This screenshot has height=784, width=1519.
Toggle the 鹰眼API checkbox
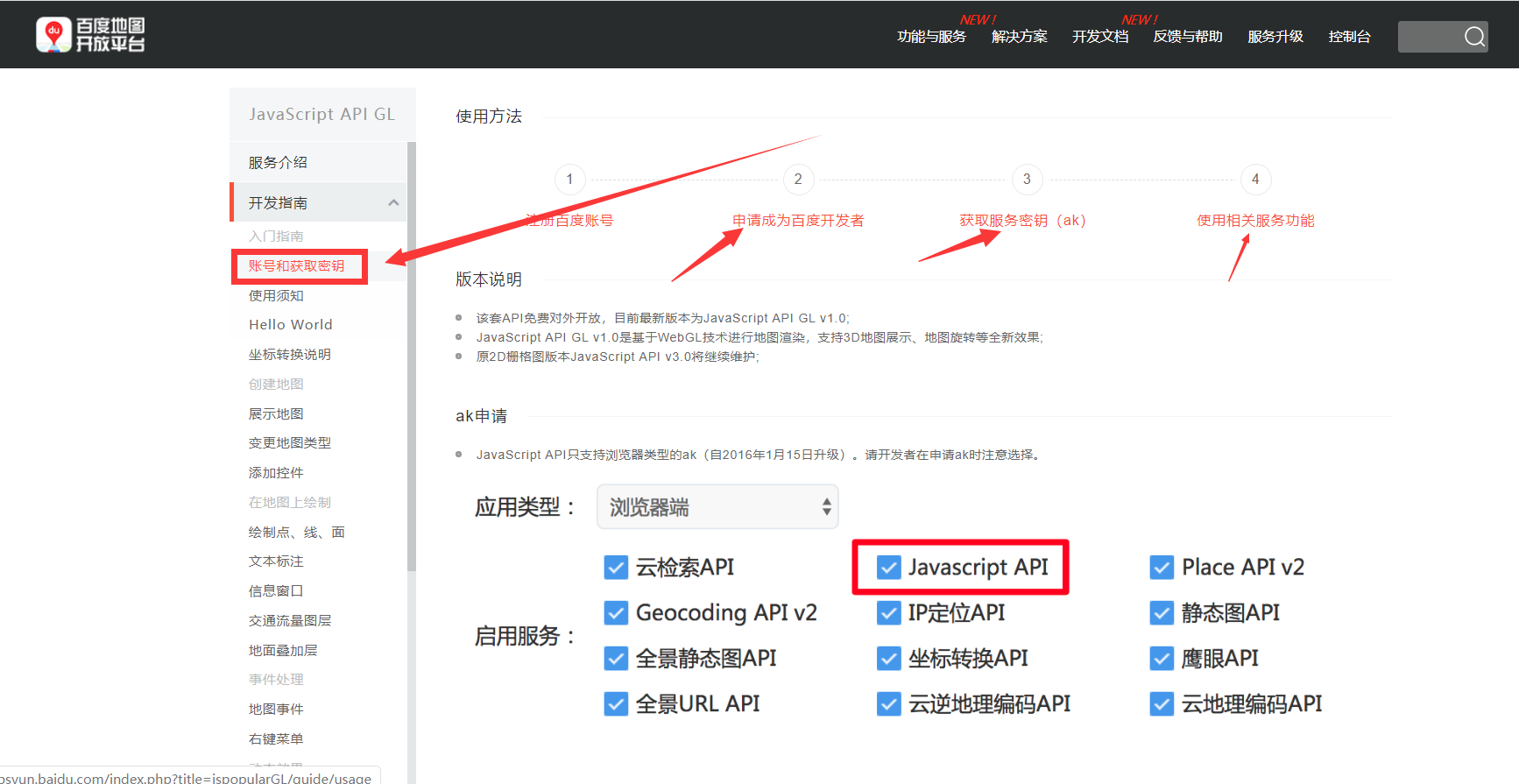tap(1162, 659)
